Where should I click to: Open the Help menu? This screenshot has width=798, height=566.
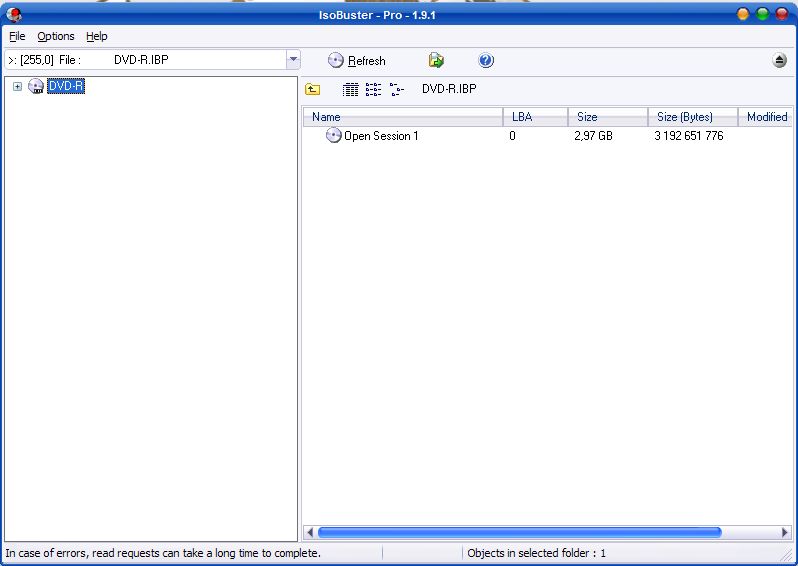coord(96,36)
